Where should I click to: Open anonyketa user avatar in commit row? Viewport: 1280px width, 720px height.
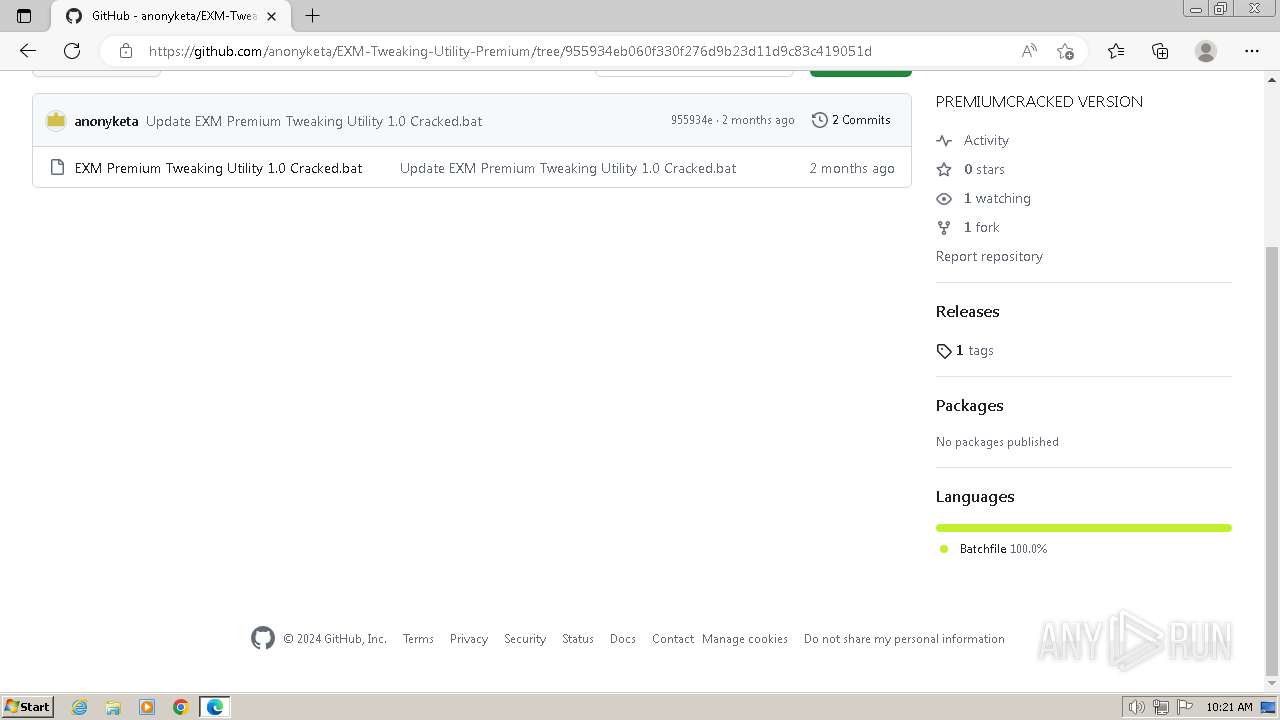point(56,120)
